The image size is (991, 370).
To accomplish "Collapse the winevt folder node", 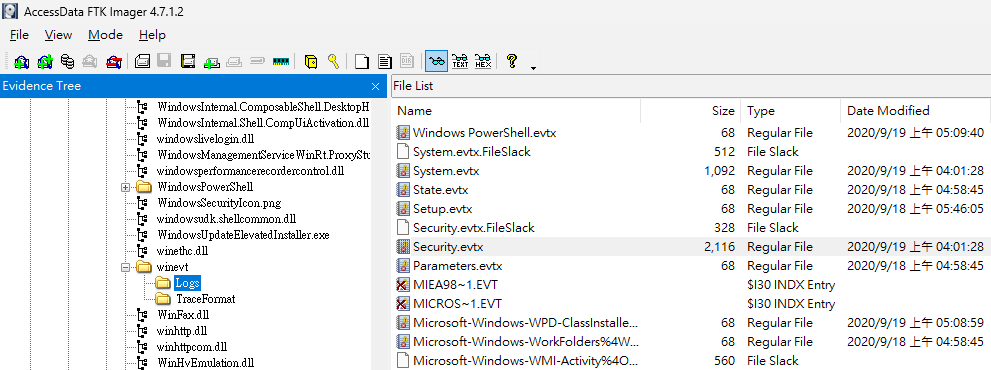I will (x=125, y=268).
